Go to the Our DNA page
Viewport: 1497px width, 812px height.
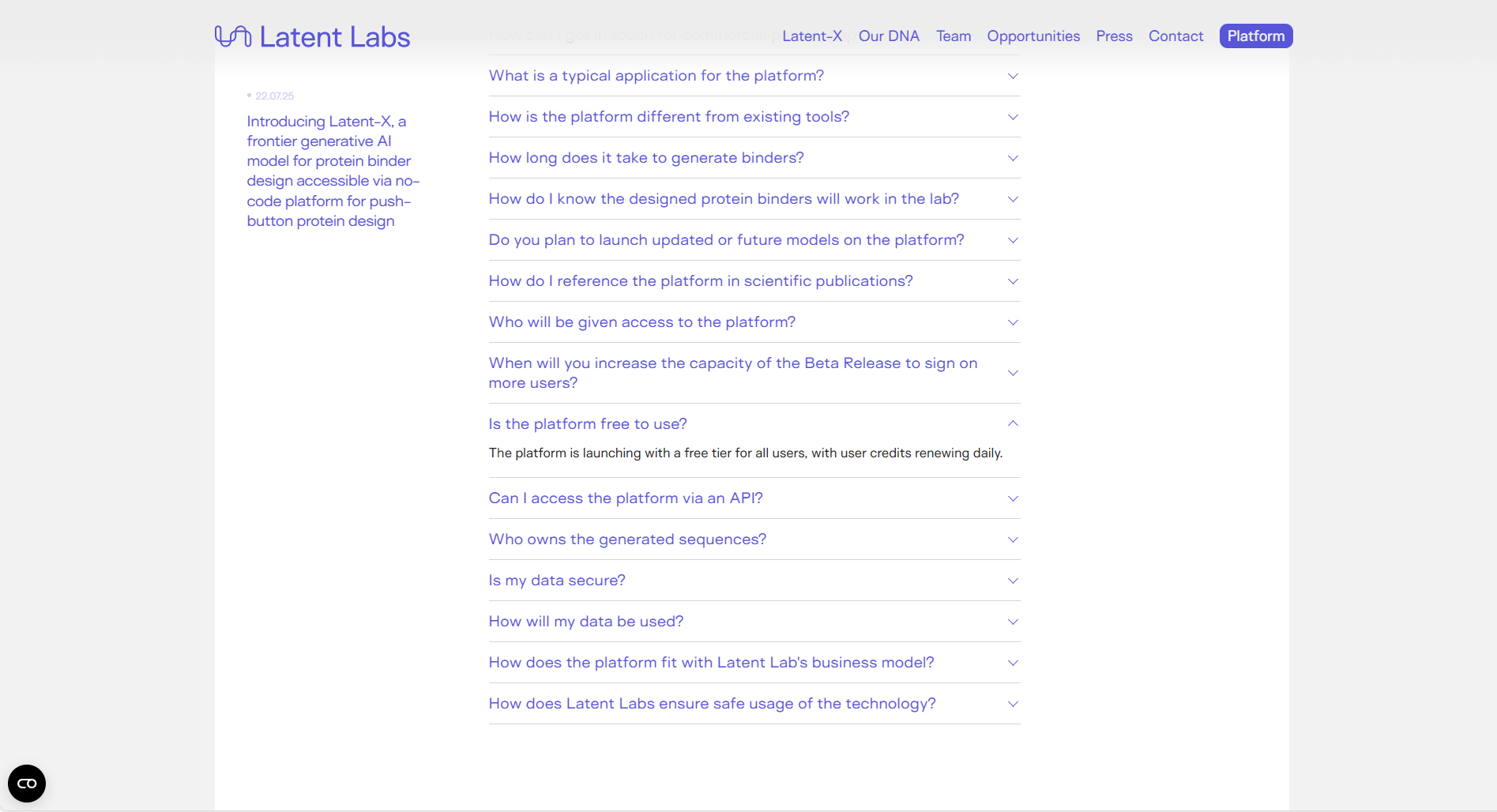(x=889, y=36)
